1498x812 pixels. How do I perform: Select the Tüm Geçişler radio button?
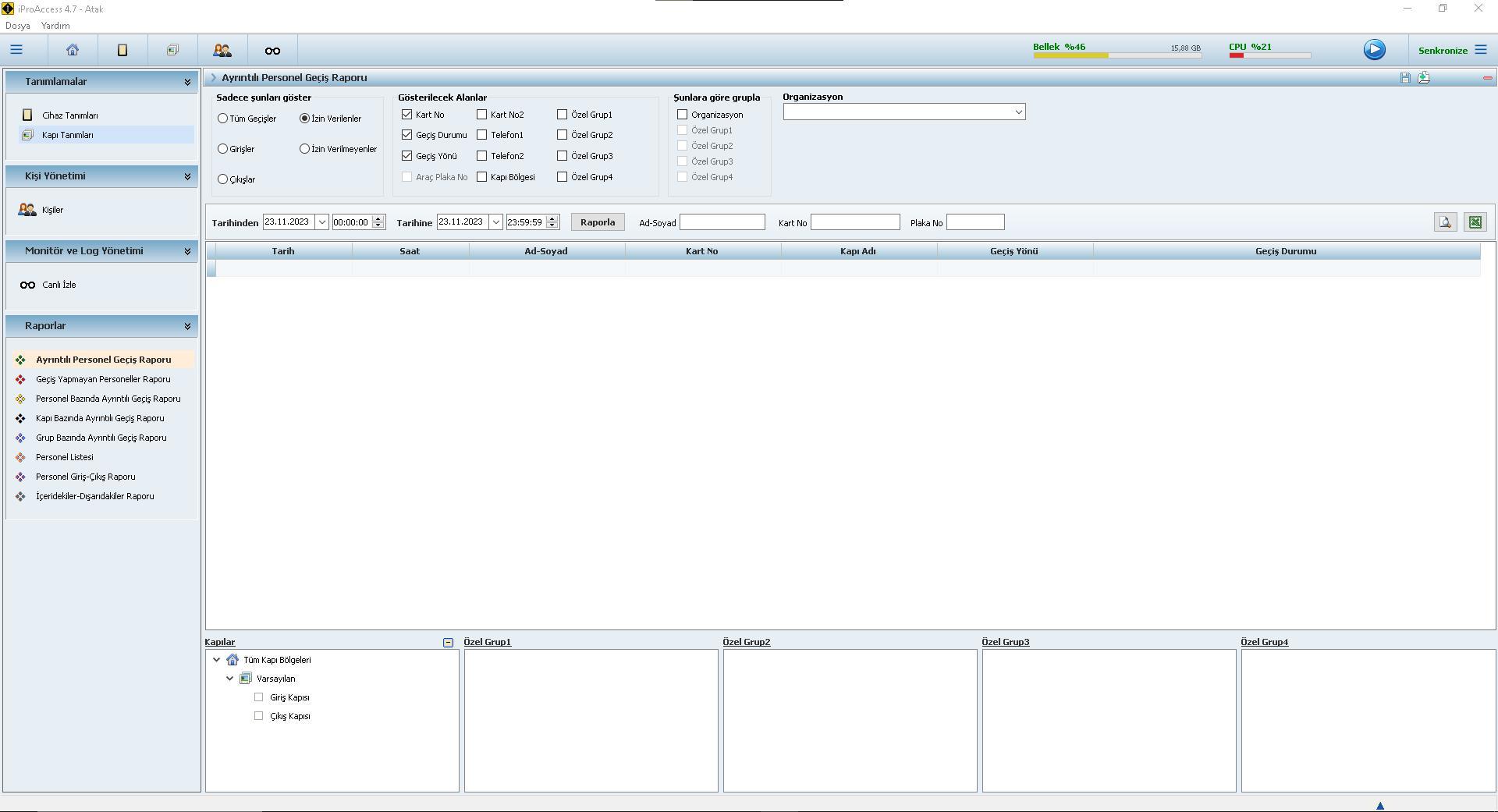click(223, 119)
